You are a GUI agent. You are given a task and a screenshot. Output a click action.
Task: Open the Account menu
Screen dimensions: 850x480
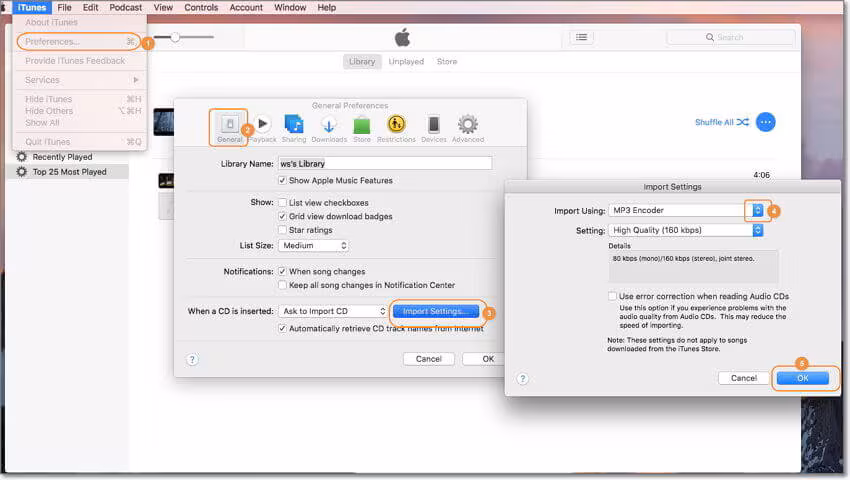pos(246,8)
